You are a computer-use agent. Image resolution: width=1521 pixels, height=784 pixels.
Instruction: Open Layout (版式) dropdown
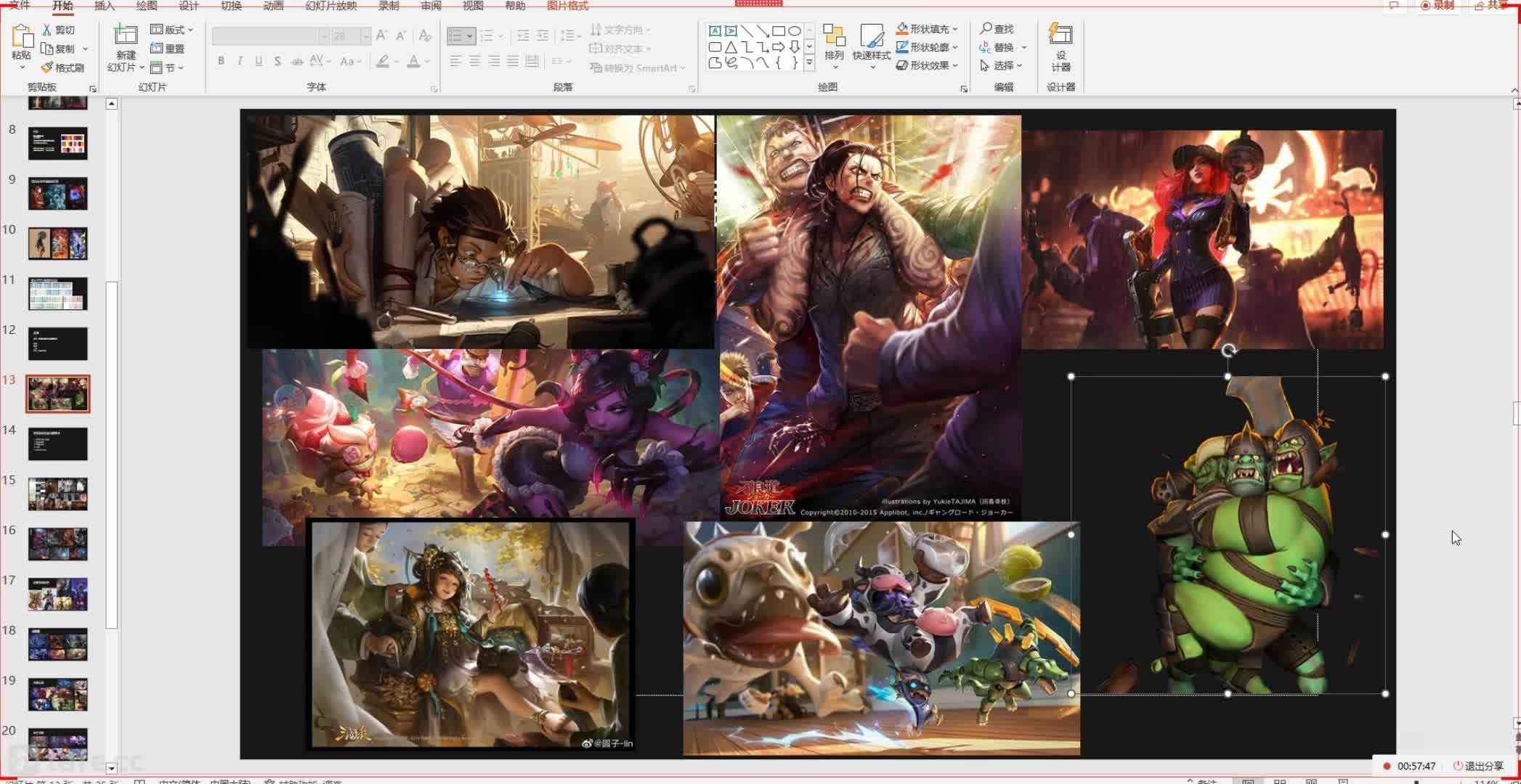172,30
